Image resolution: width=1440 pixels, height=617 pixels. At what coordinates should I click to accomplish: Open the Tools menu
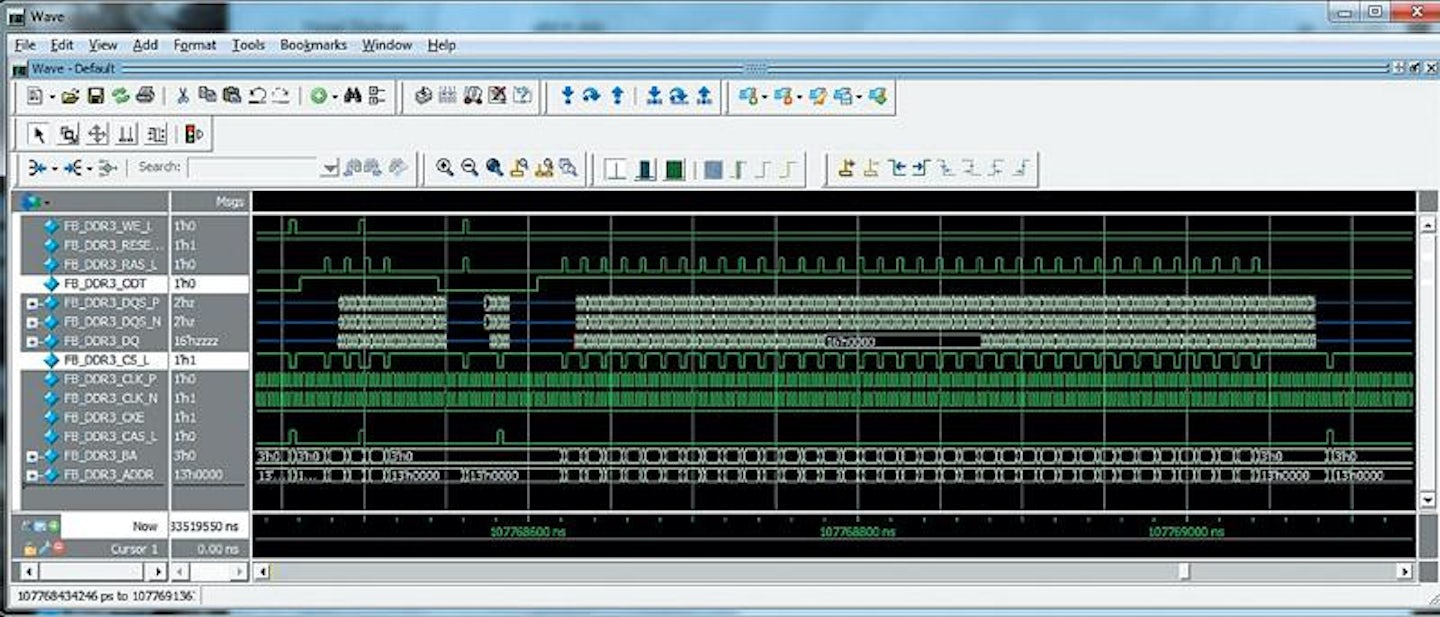[247, 45]
